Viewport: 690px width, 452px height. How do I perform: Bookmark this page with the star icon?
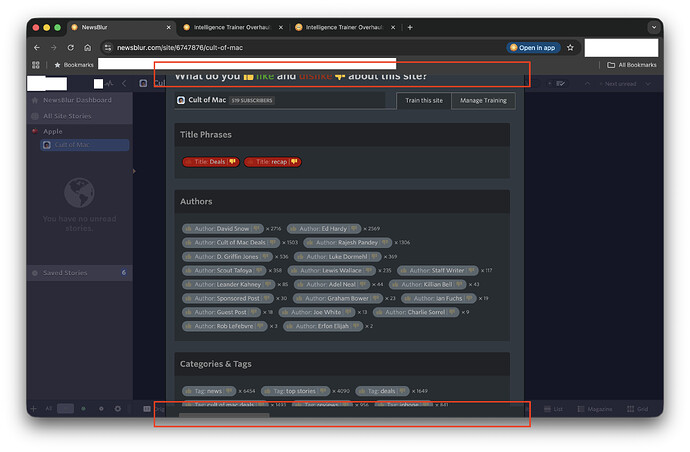point(571,47)
